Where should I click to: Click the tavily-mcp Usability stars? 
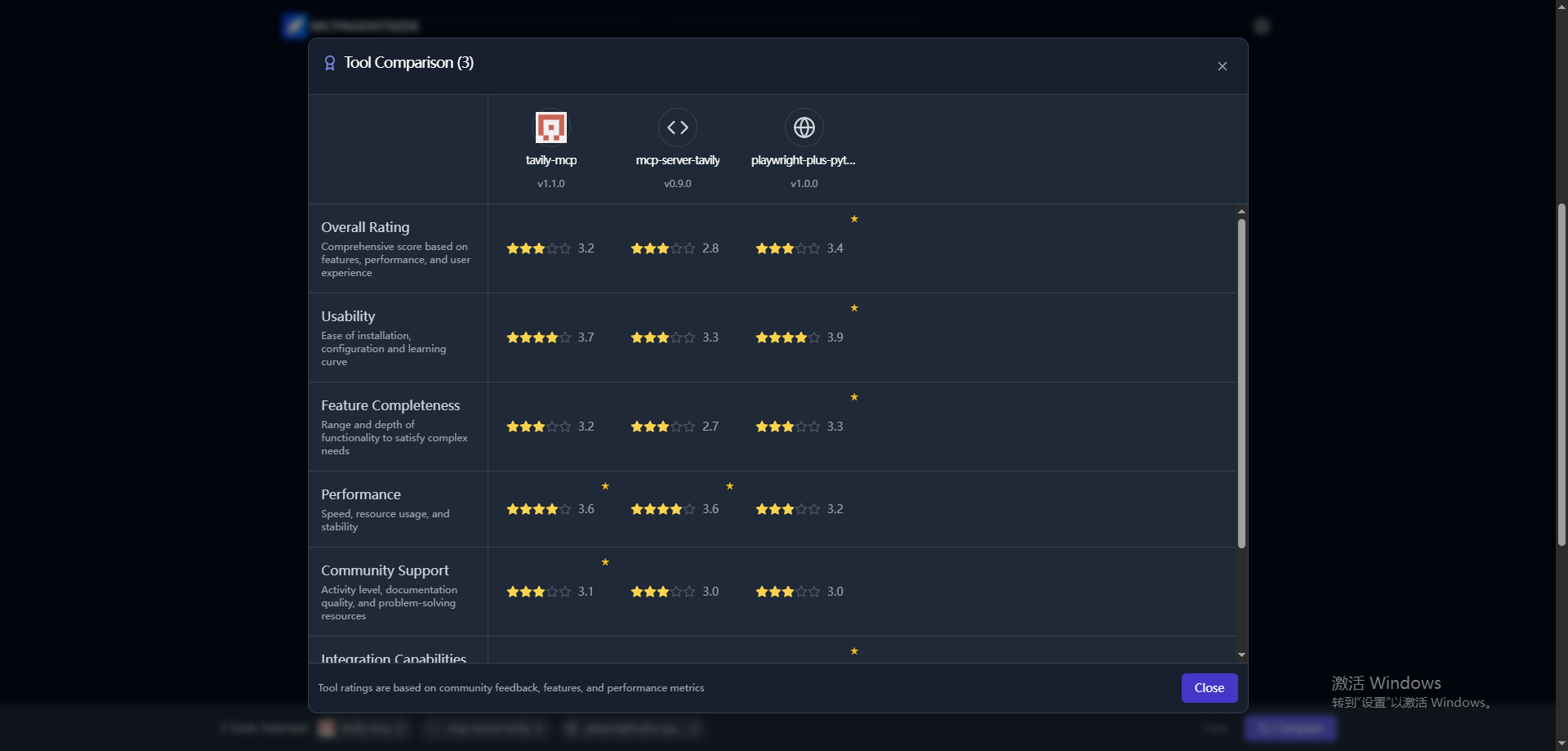pos(539,338)
